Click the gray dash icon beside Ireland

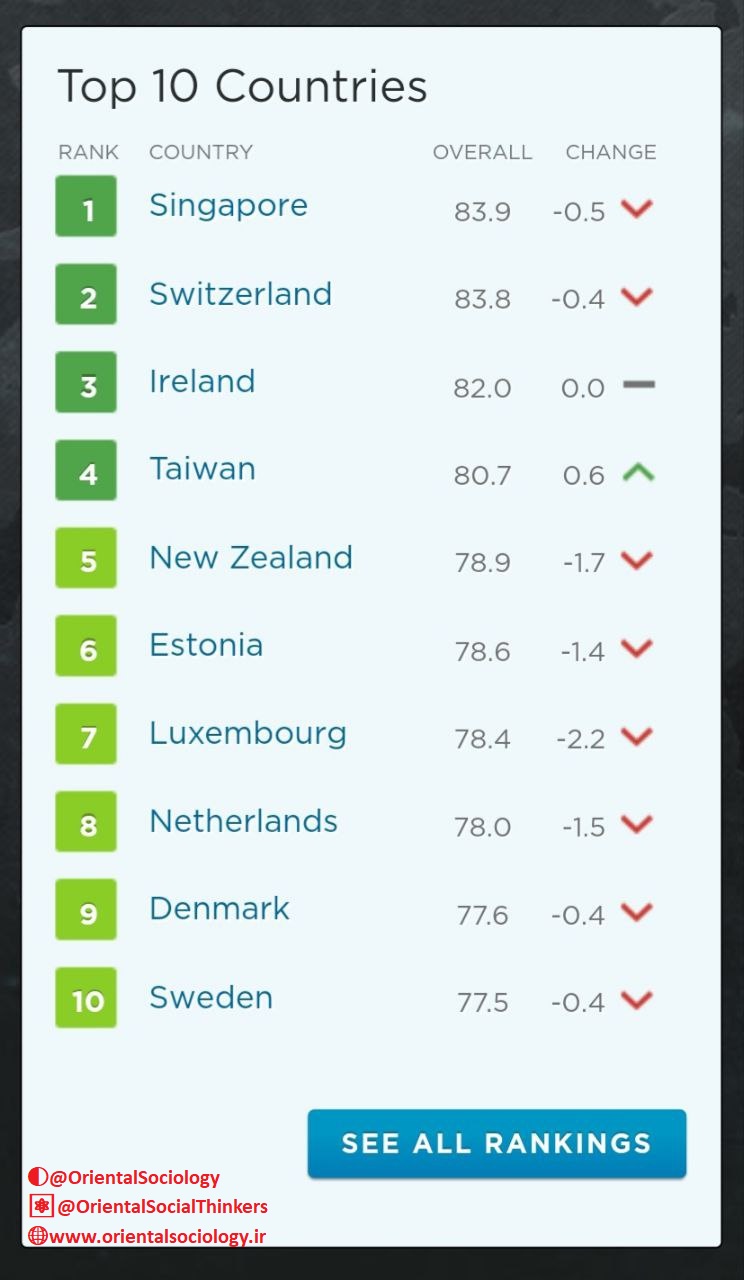pos(639,384)
